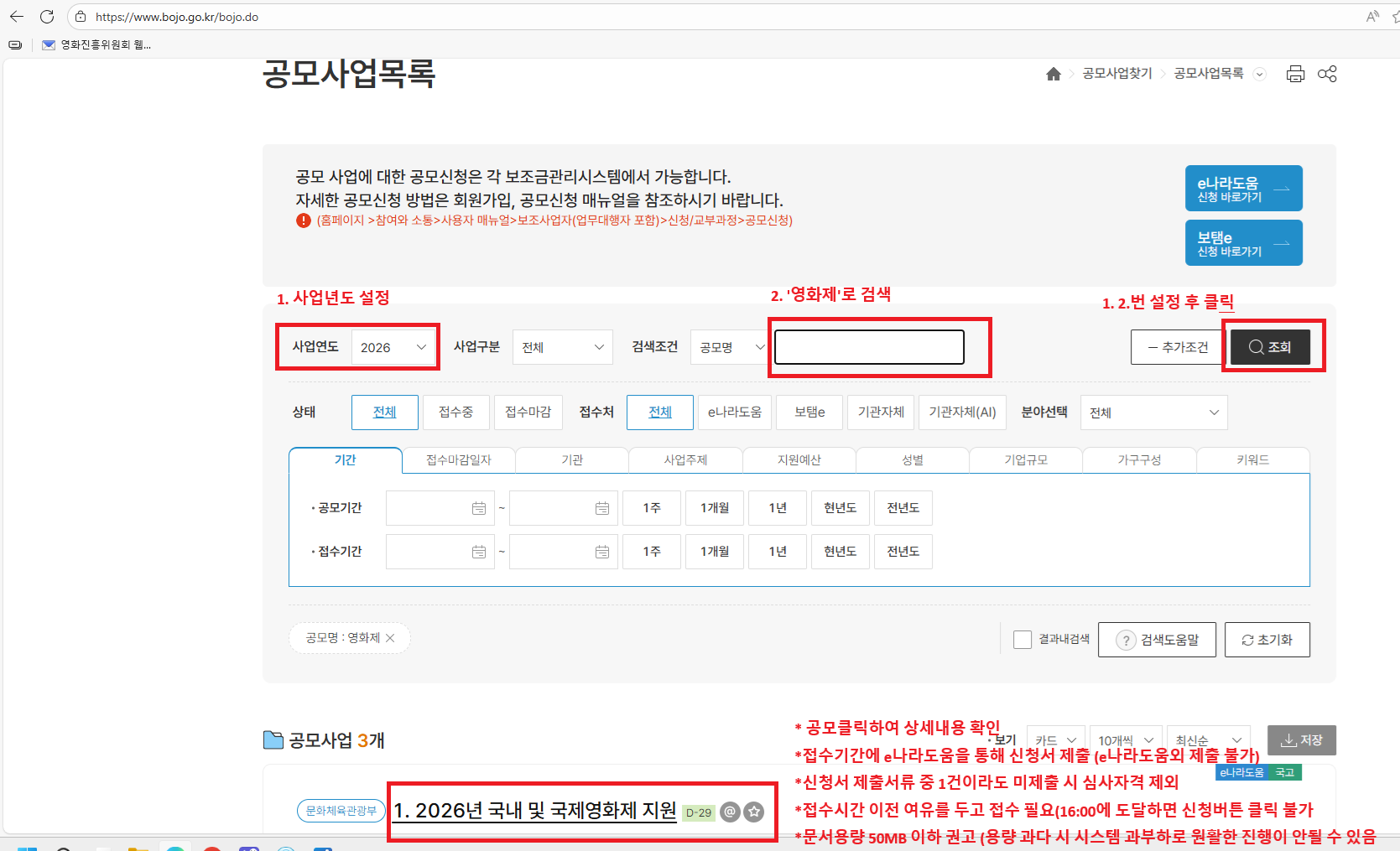Click the star favorite icon on listing
1400x851 pixels.
(x=754, y=812)
